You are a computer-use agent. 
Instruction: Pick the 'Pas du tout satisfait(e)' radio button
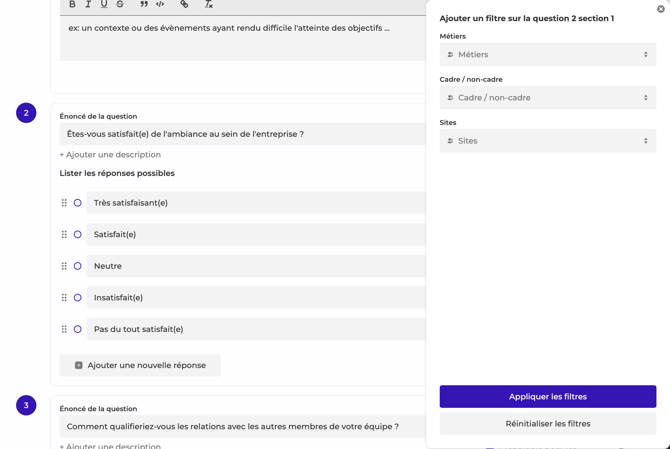pos(77,329)
